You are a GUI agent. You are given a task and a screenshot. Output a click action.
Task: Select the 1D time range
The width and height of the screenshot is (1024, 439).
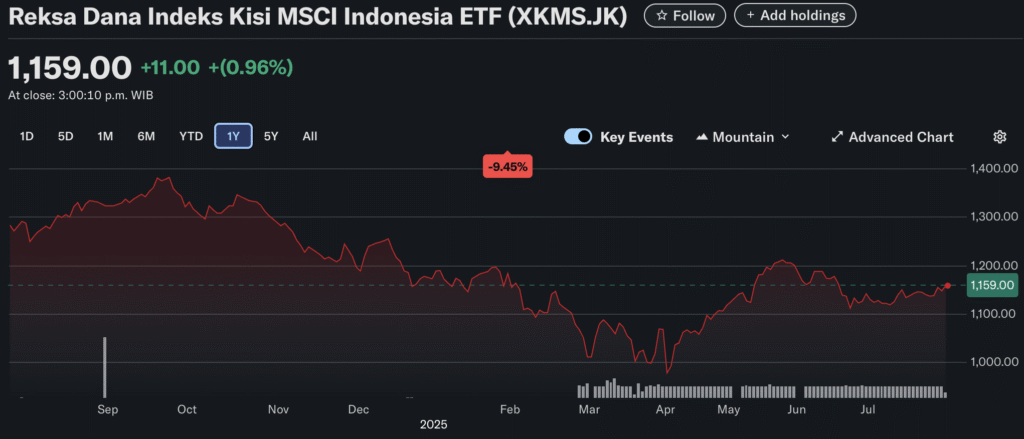point(27,137)
